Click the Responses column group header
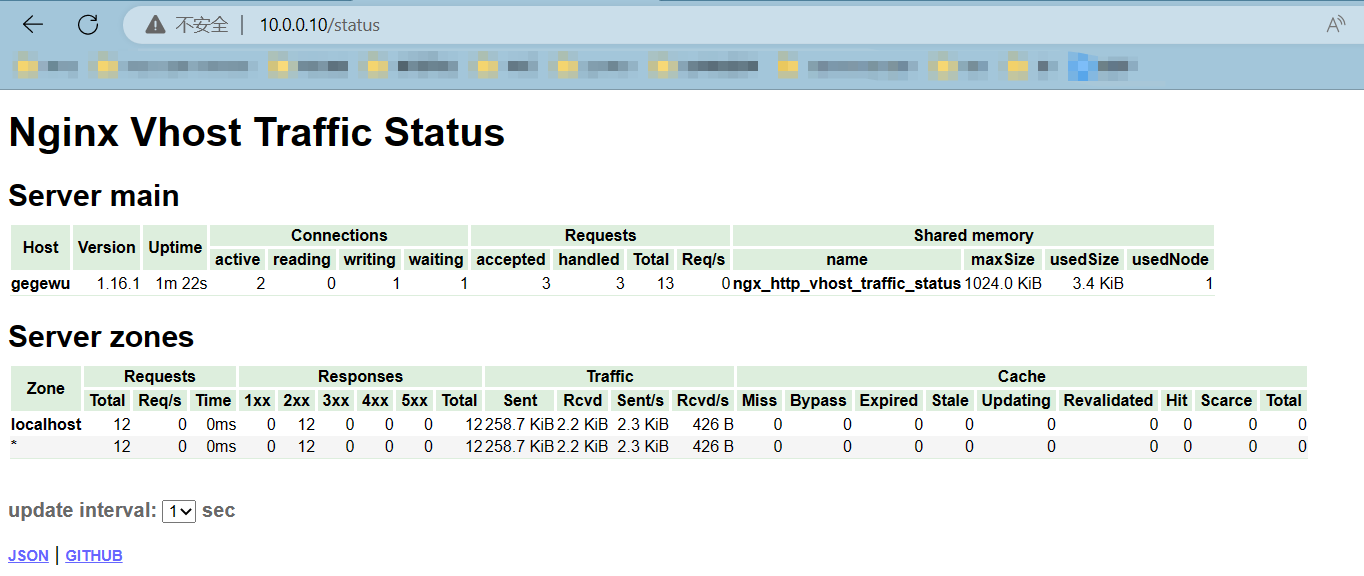 (360, 376)
